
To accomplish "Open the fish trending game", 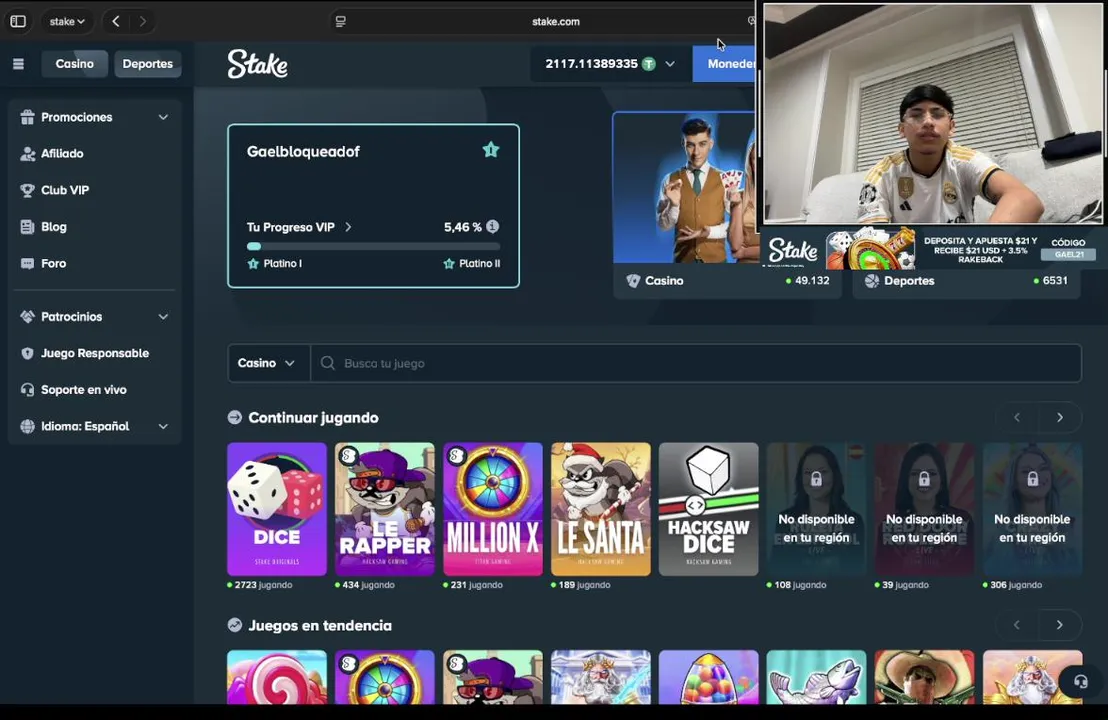I will point(816,677).
